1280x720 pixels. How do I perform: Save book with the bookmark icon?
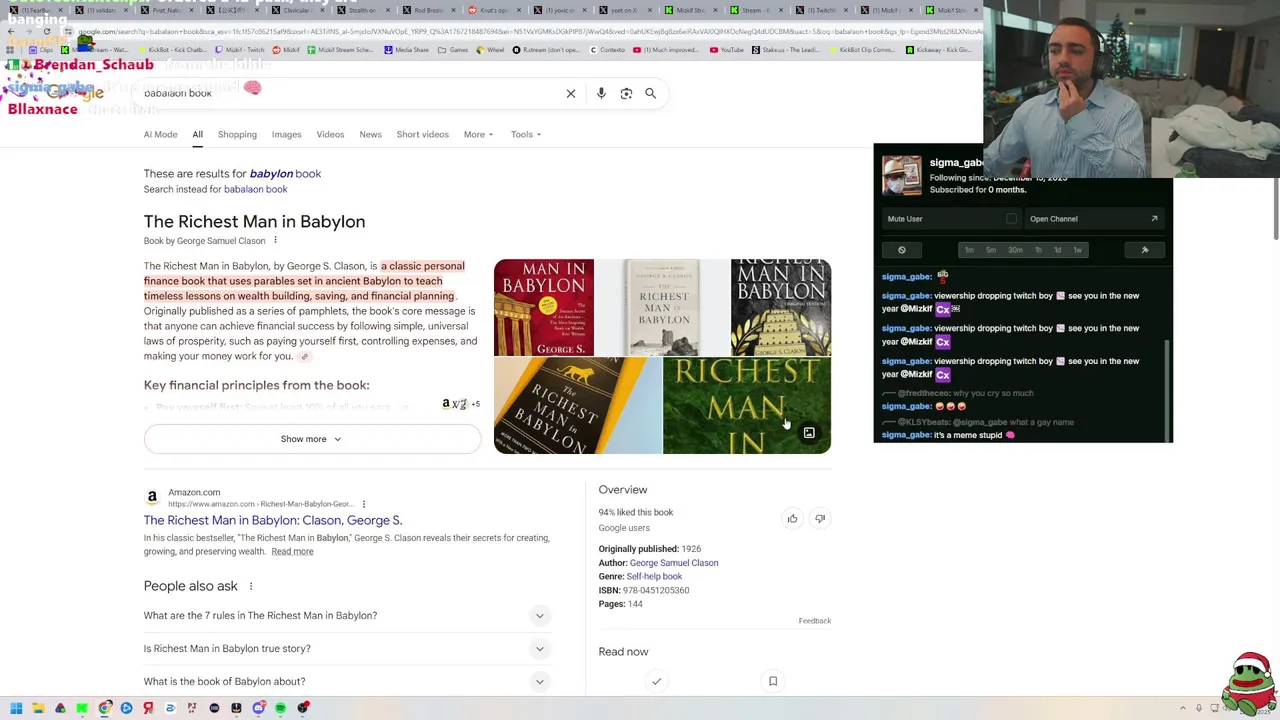(773, 681)
